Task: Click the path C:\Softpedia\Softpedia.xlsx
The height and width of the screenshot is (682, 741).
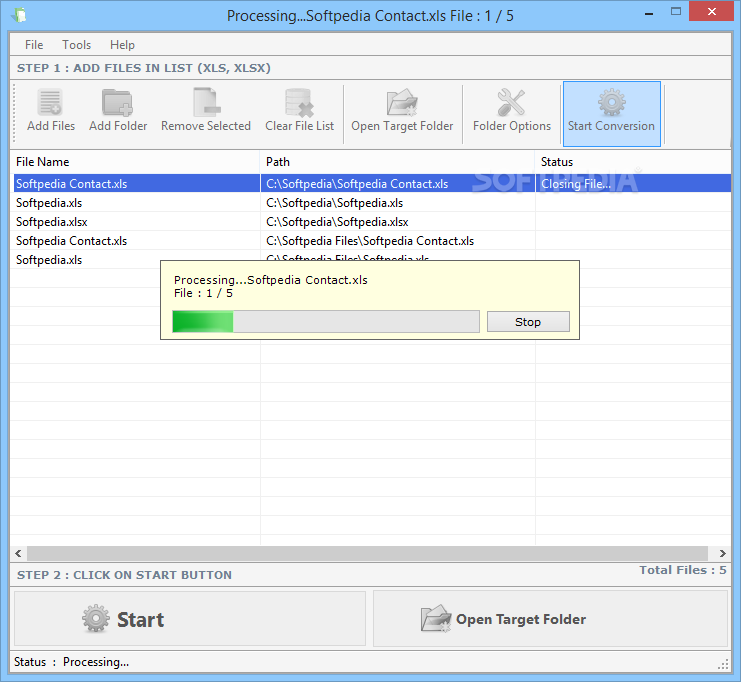Action: (x=337, y=222)
